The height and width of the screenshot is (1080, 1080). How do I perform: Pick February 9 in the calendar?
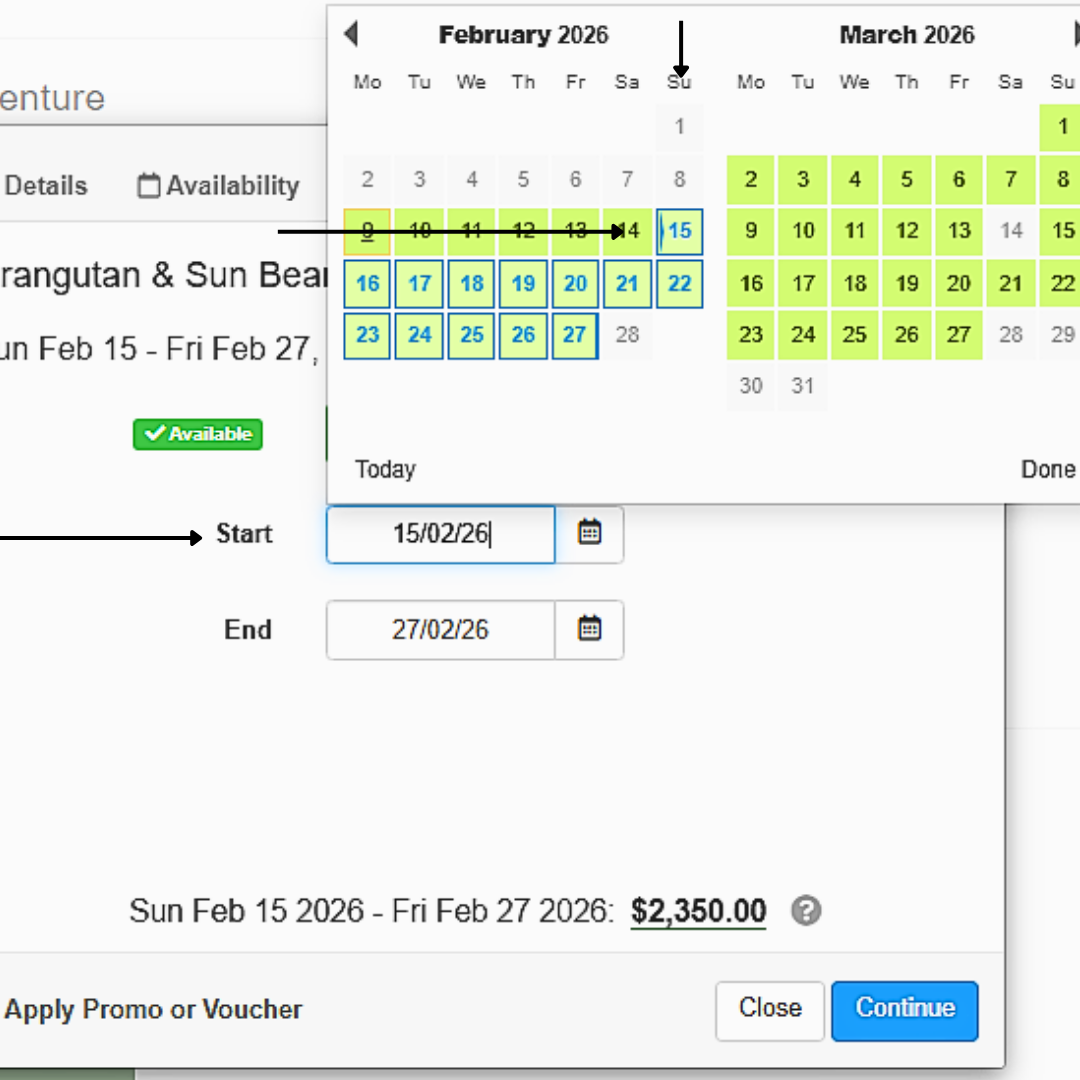(367, 232)
